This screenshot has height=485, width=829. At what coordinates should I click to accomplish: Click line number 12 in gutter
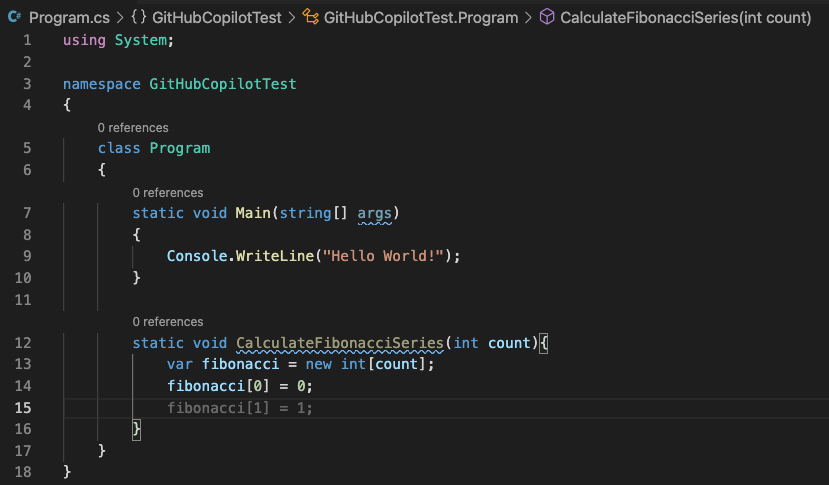[x=23, y=343]
